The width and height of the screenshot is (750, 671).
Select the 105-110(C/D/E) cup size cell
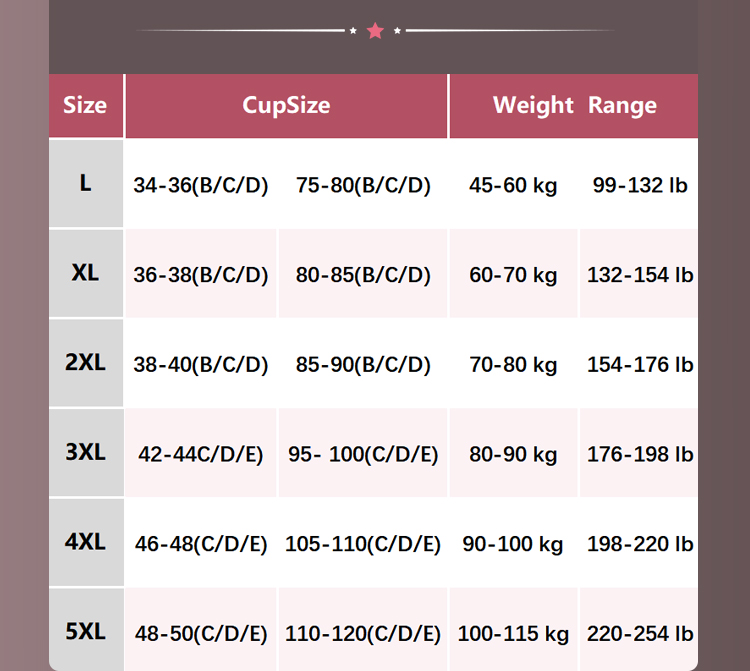(x=363, y=545)
